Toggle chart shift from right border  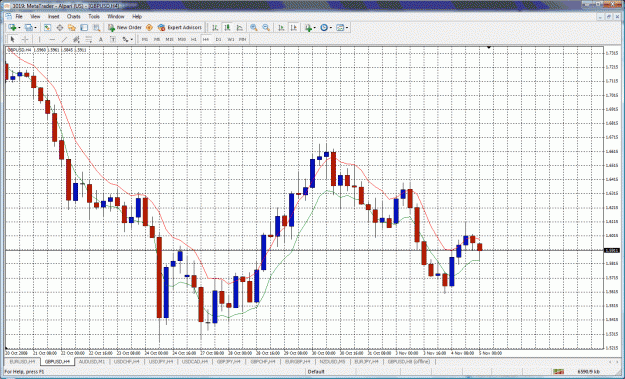(x=294, y=27)
